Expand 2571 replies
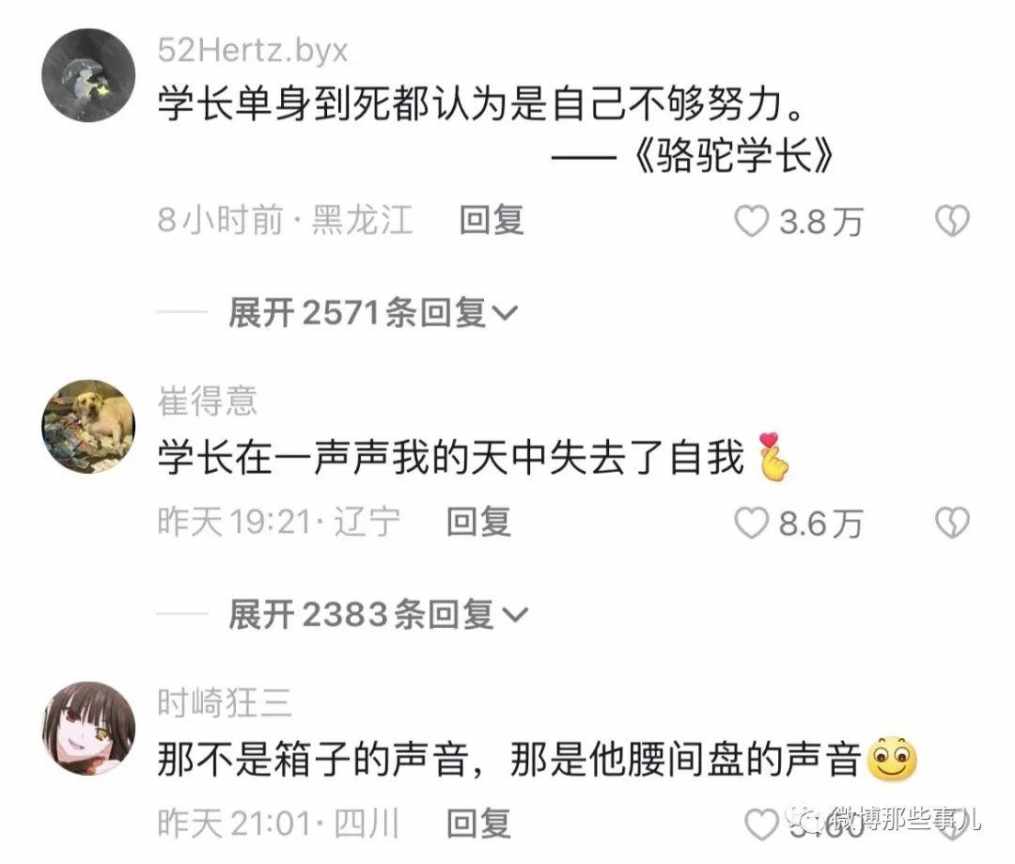1015x864 pixels. (373, 313)
